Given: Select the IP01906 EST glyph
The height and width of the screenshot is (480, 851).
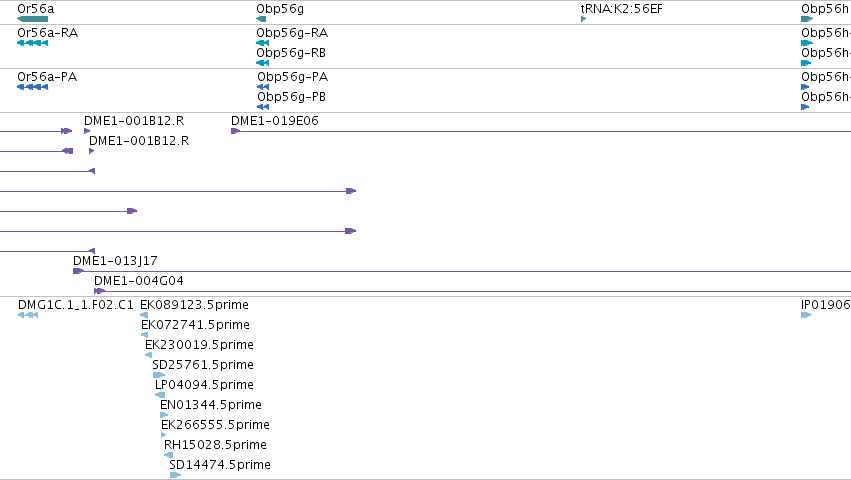Looking at the screenshot, I should tap(806, 315).
